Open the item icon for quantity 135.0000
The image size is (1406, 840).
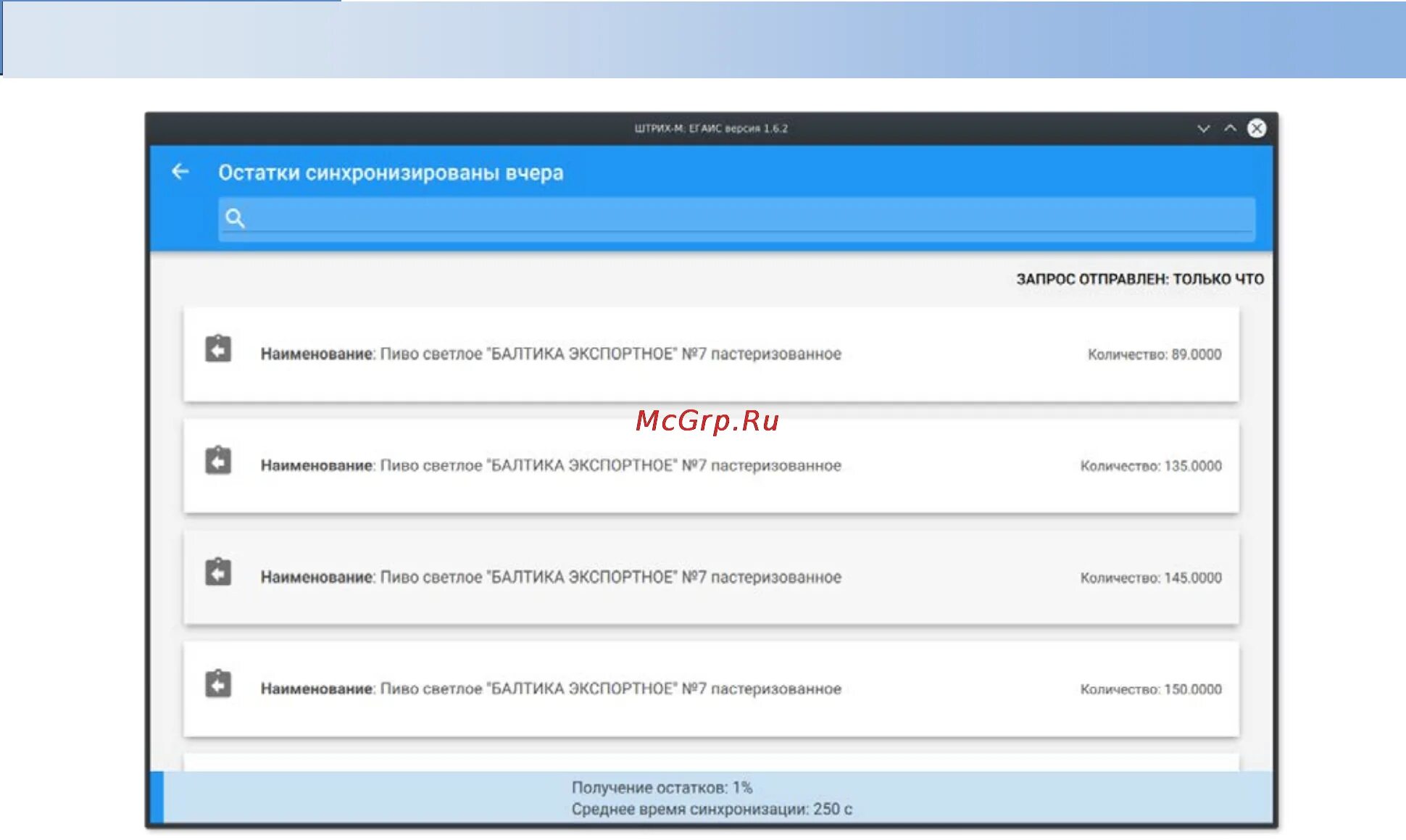click(218, 460)
